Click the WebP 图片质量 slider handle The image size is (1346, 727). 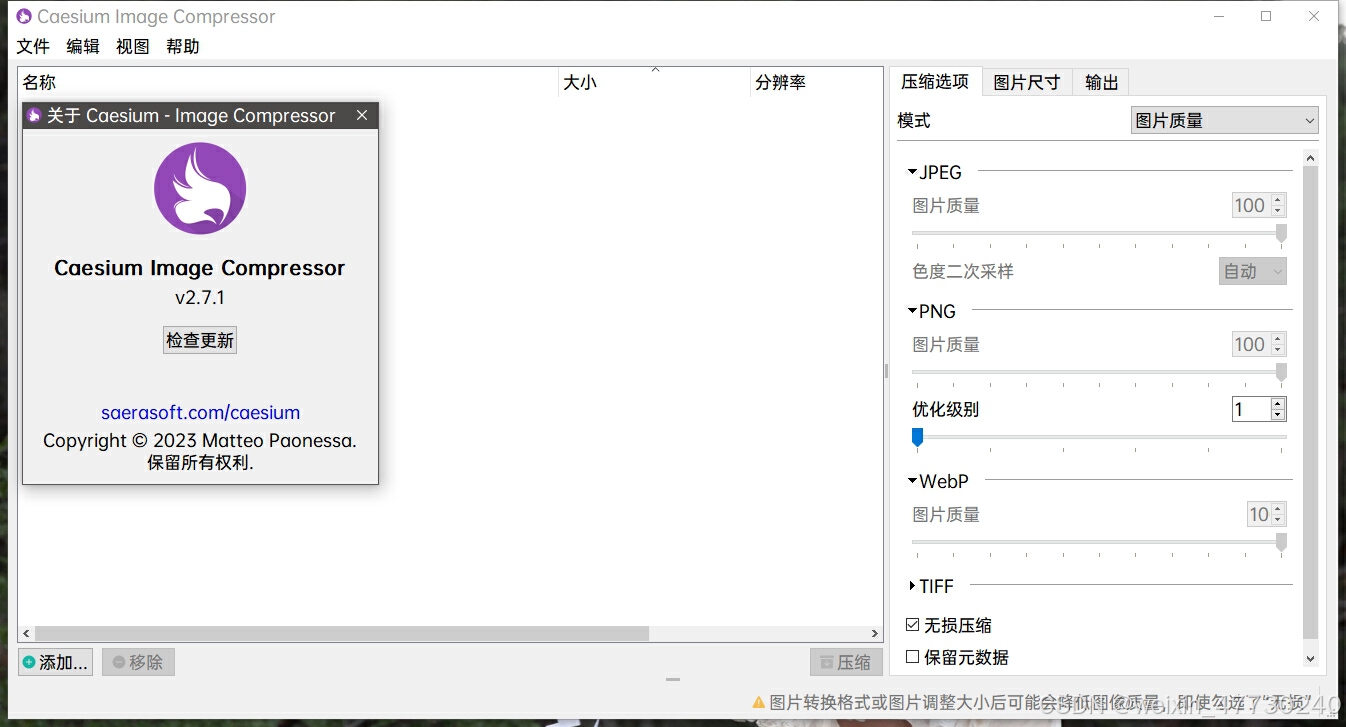[1281, 542]
